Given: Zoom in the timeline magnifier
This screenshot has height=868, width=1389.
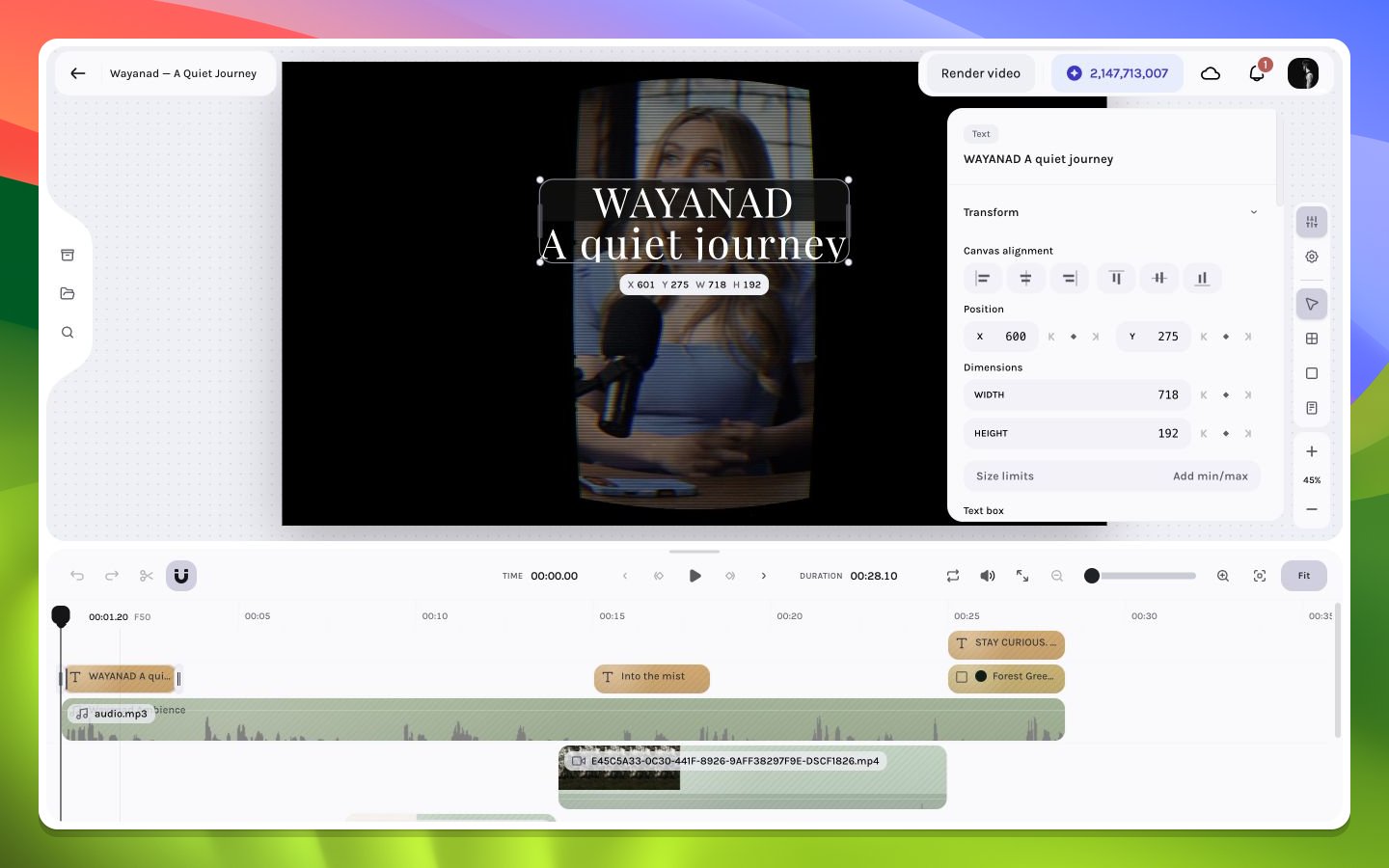Looking at the screenshot, I should pyautogui.click(x=1223, y=576).
